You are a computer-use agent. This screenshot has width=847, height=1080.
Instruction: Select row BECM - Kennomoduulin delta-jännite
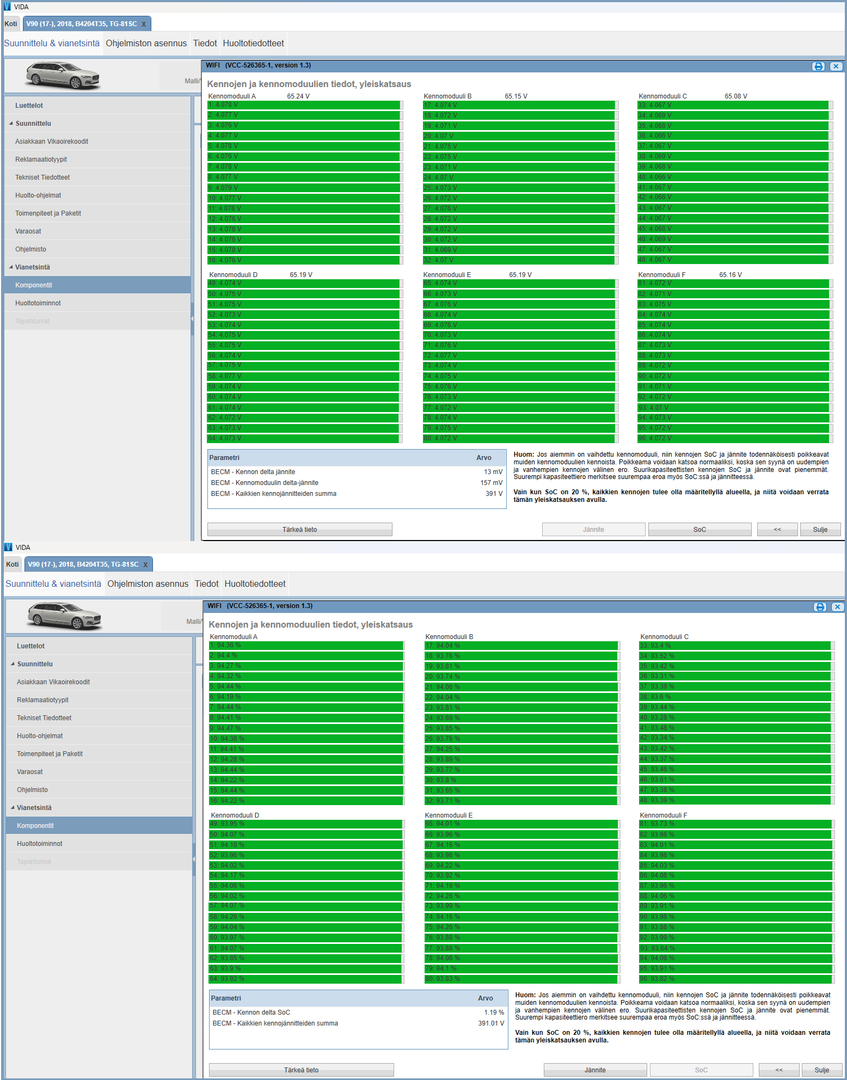pyautogui.click(x=357, y=483)
